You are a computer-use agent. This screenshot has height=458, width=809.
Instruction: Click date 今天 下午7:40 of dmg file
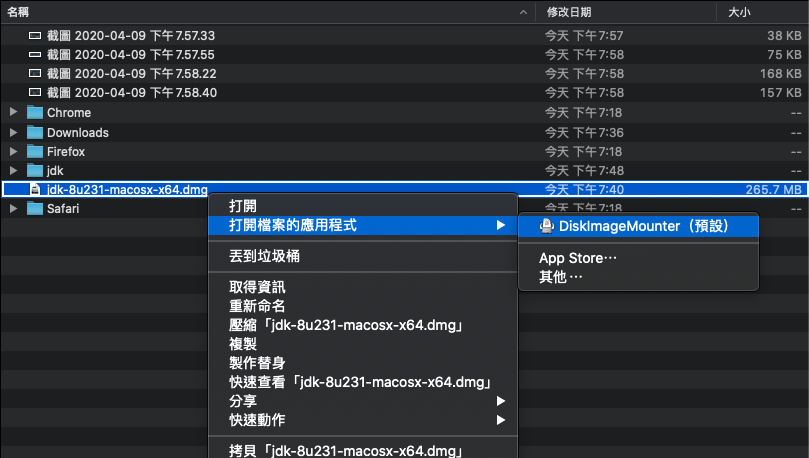[x=584, y=189]
